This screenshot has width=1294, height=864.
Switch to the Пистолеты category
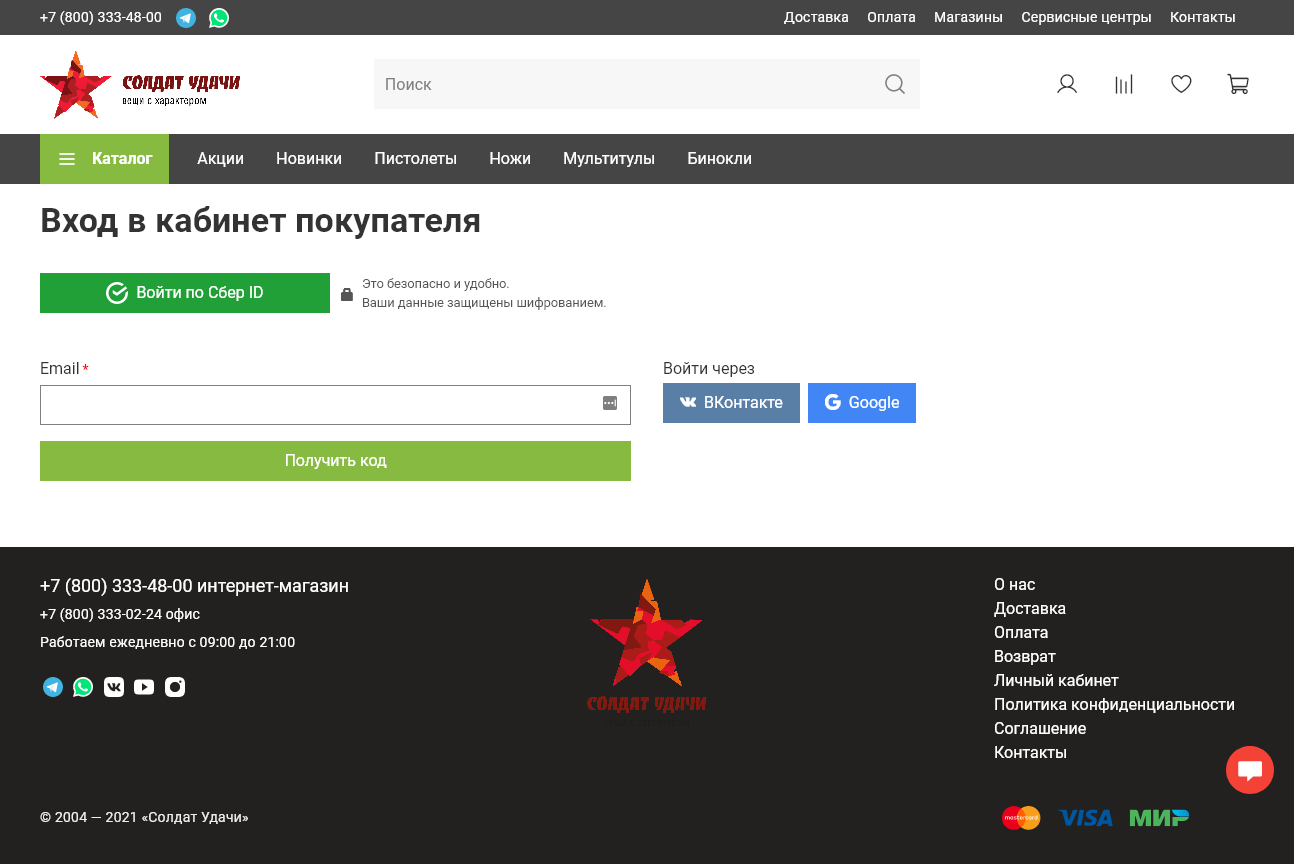415,158
